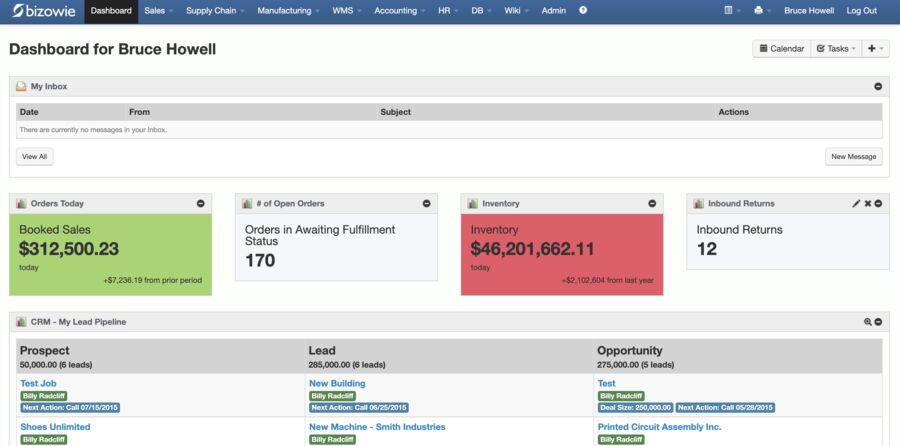900x446 pixels.
Task: Open the printer icon menu
Action: click(762, 10)
